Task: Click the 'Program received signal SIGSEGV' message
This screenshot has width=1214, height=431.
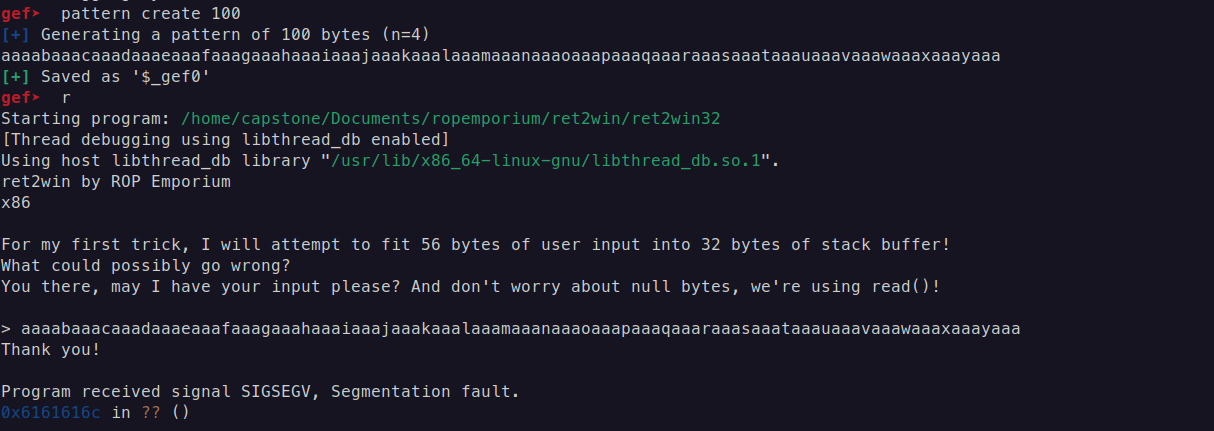Action: tap(260, 391)
